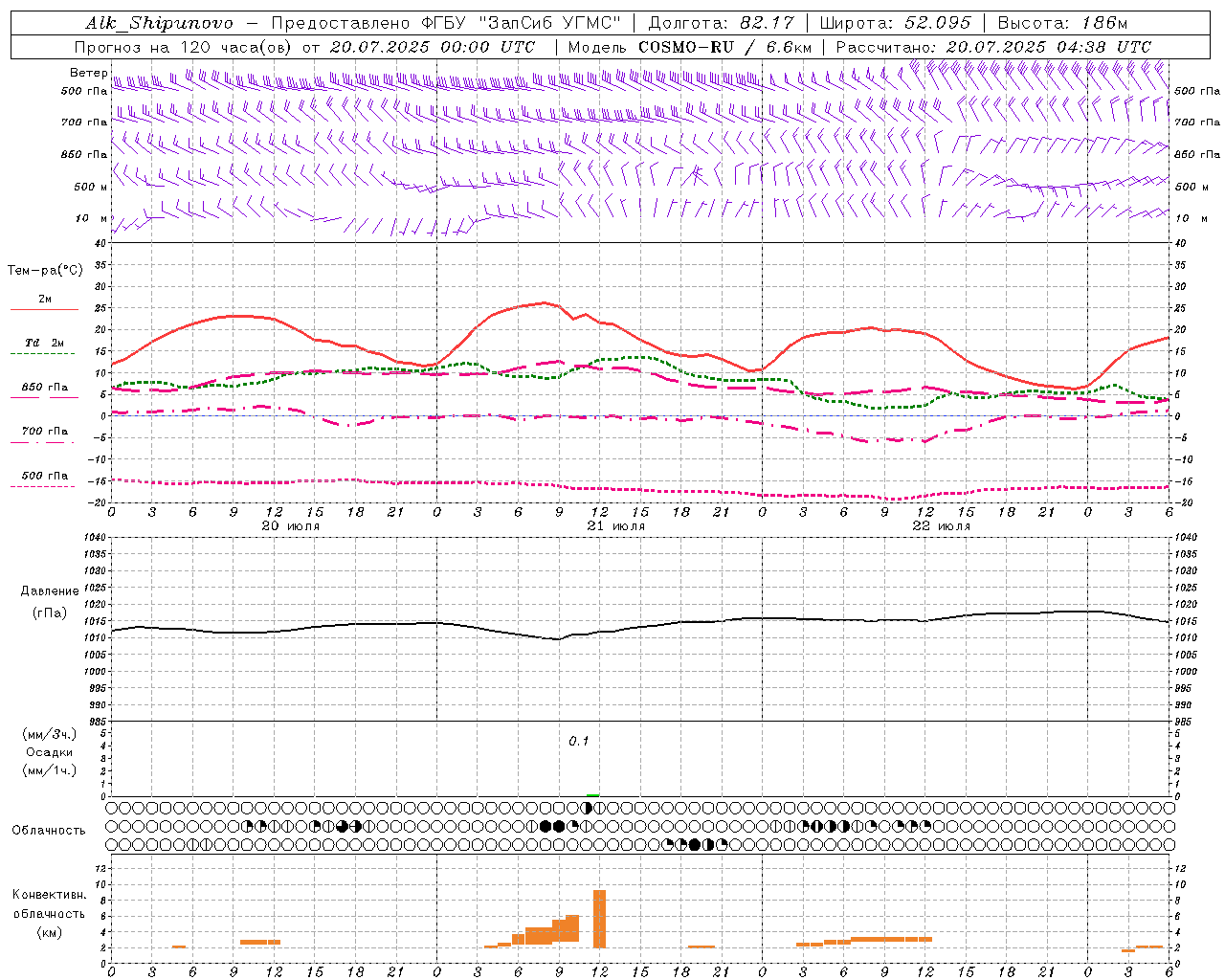Click the 700 гПа temperature legend entry
This screenshot has width=1225, height=980.
click(x=45, y=432)
